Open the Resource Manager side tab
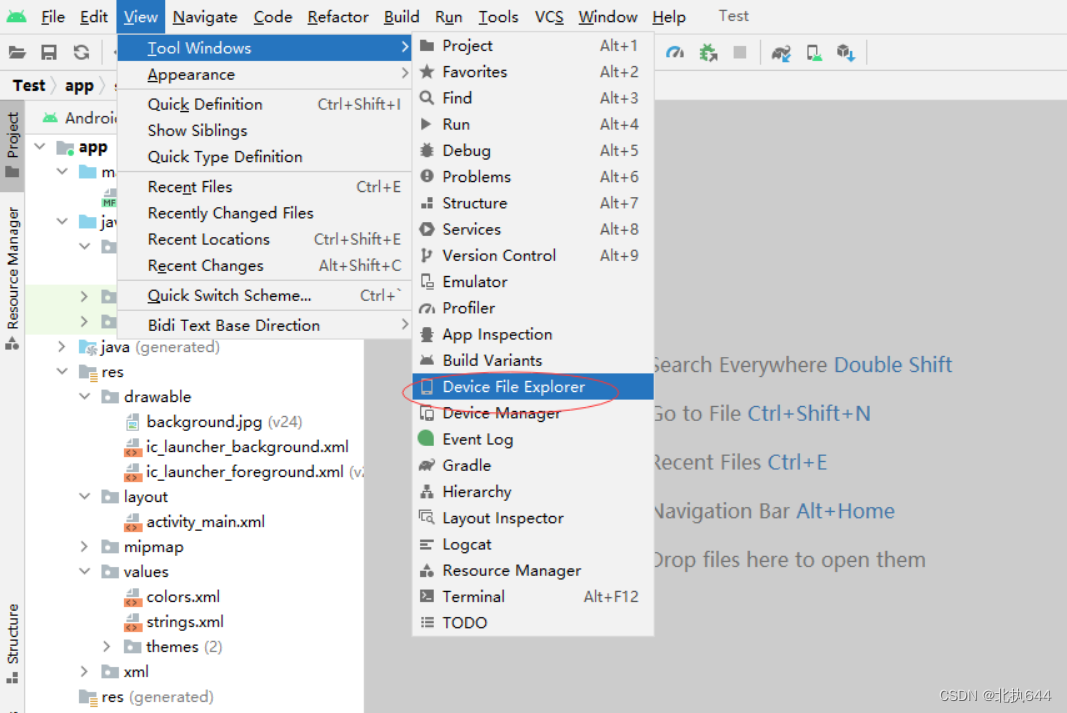 tap(12, 278)
